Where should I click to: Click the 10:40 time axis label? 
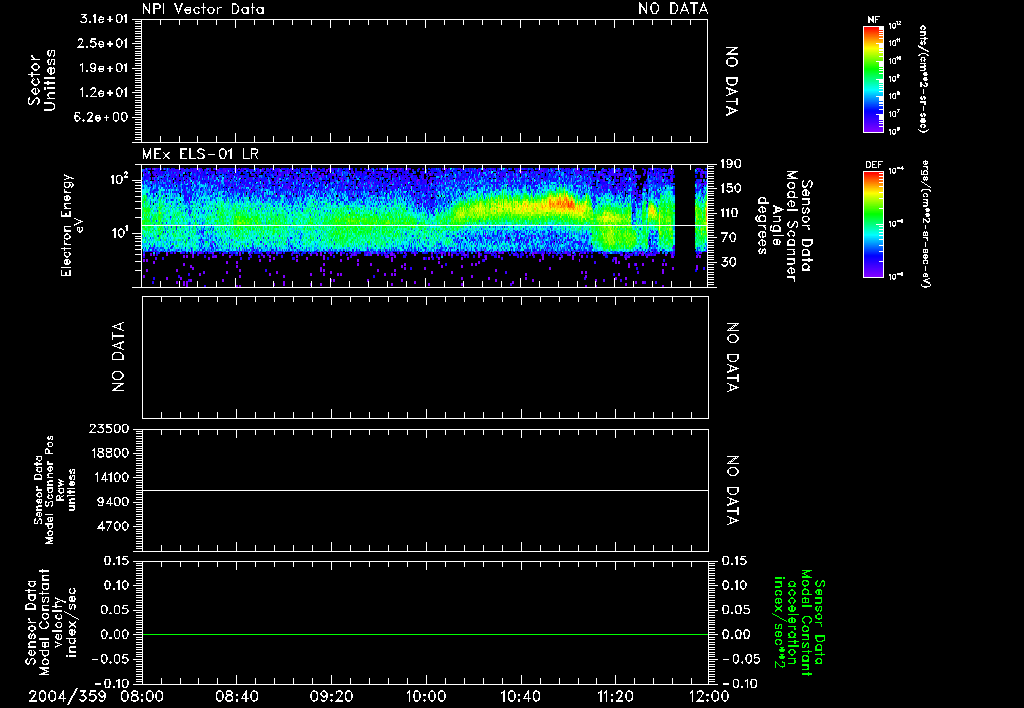point(520,696)
